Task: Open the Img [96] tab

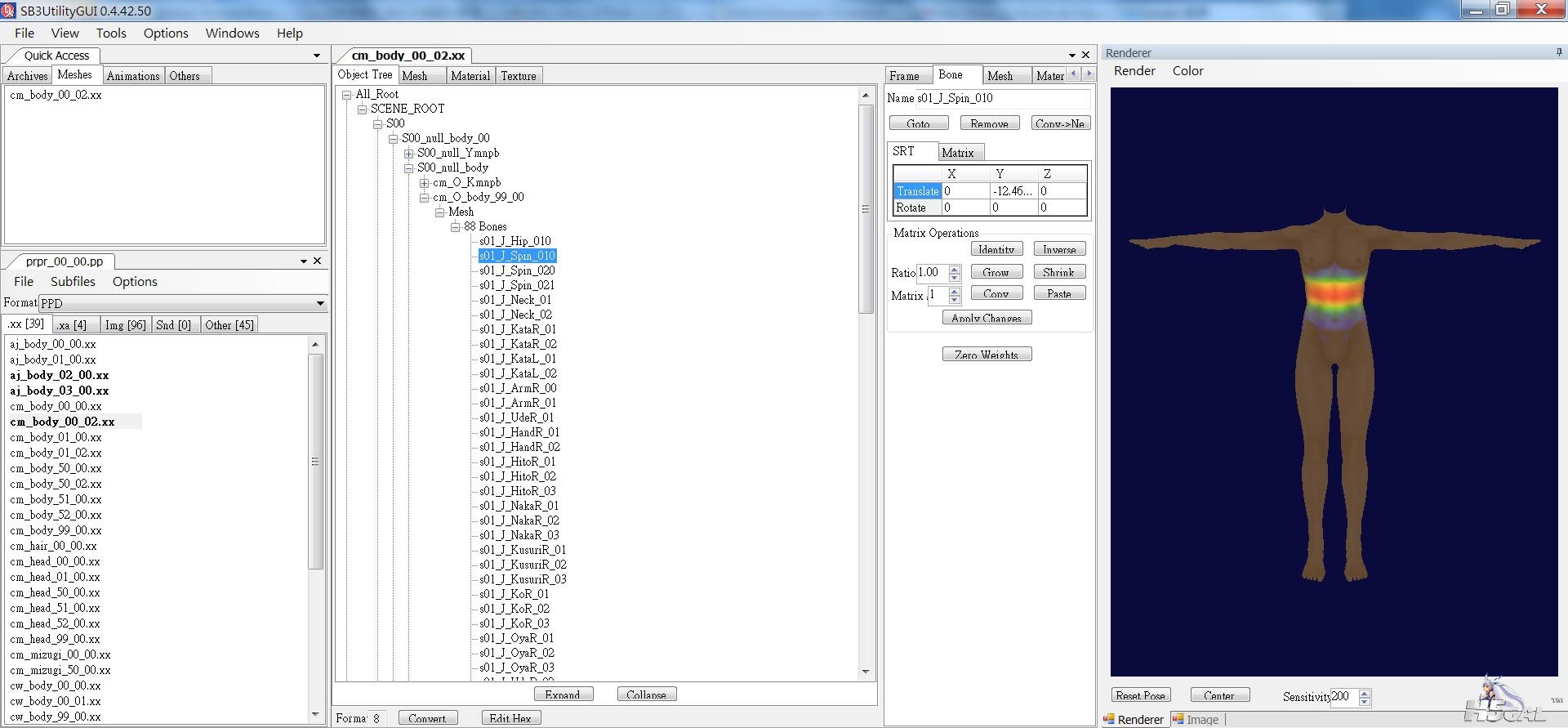Action: tap(126, 325)
